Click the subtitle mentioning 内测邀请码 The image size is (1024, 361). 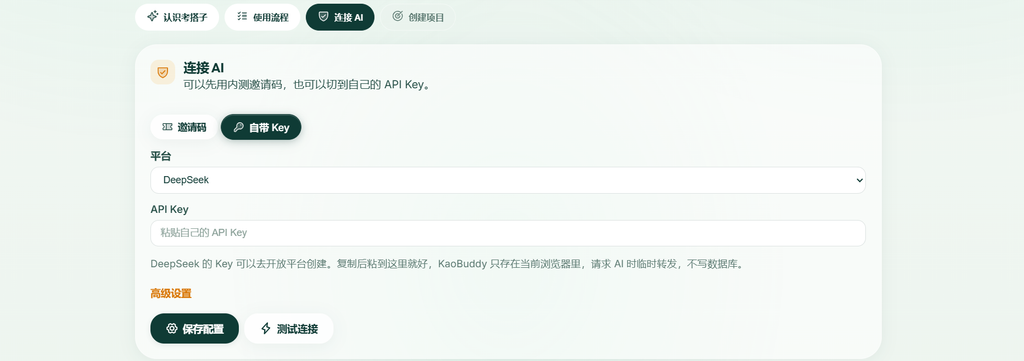click(308, 86)
